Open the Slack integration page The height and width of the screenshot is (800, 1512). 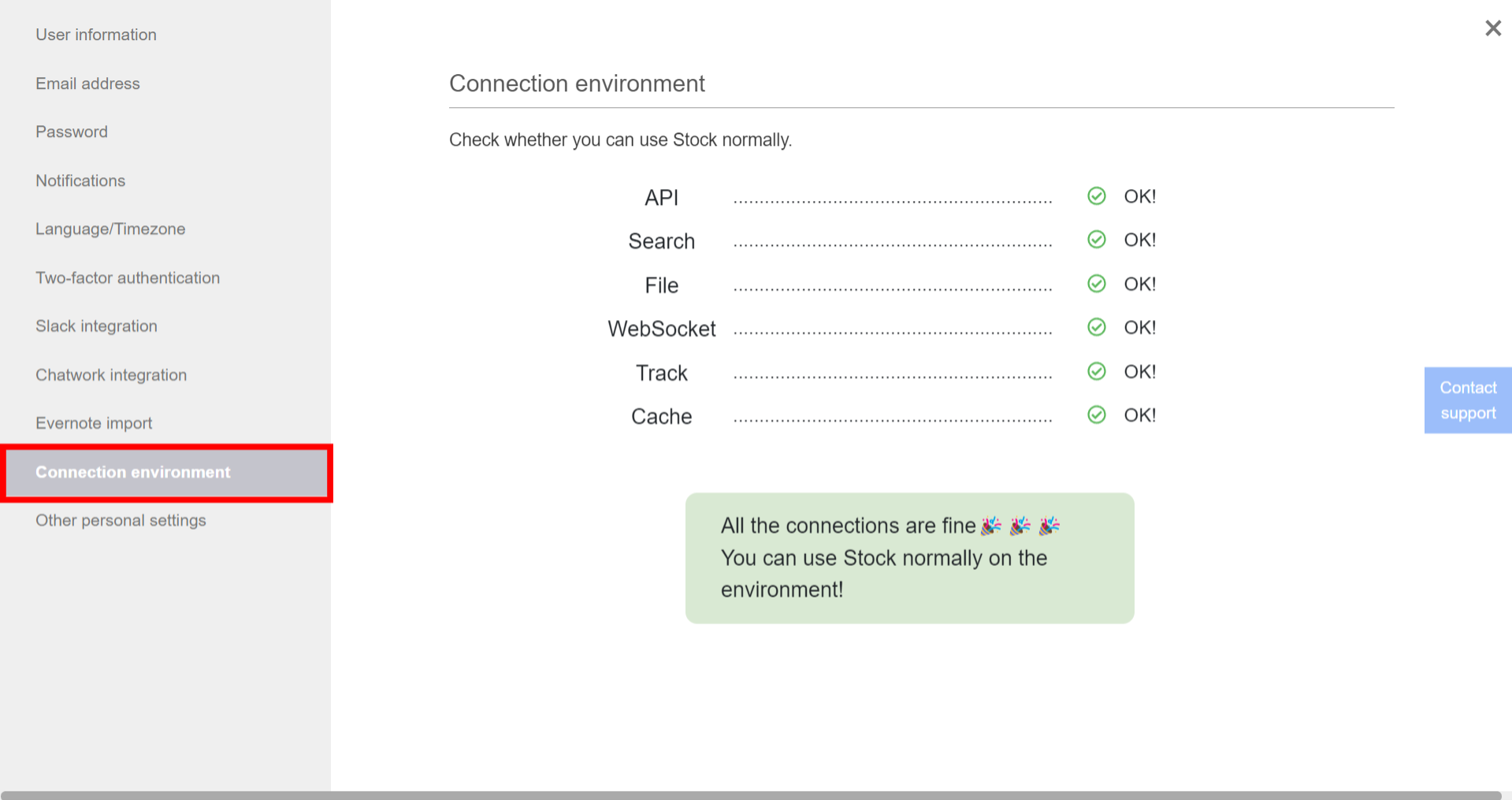(96, 326)
